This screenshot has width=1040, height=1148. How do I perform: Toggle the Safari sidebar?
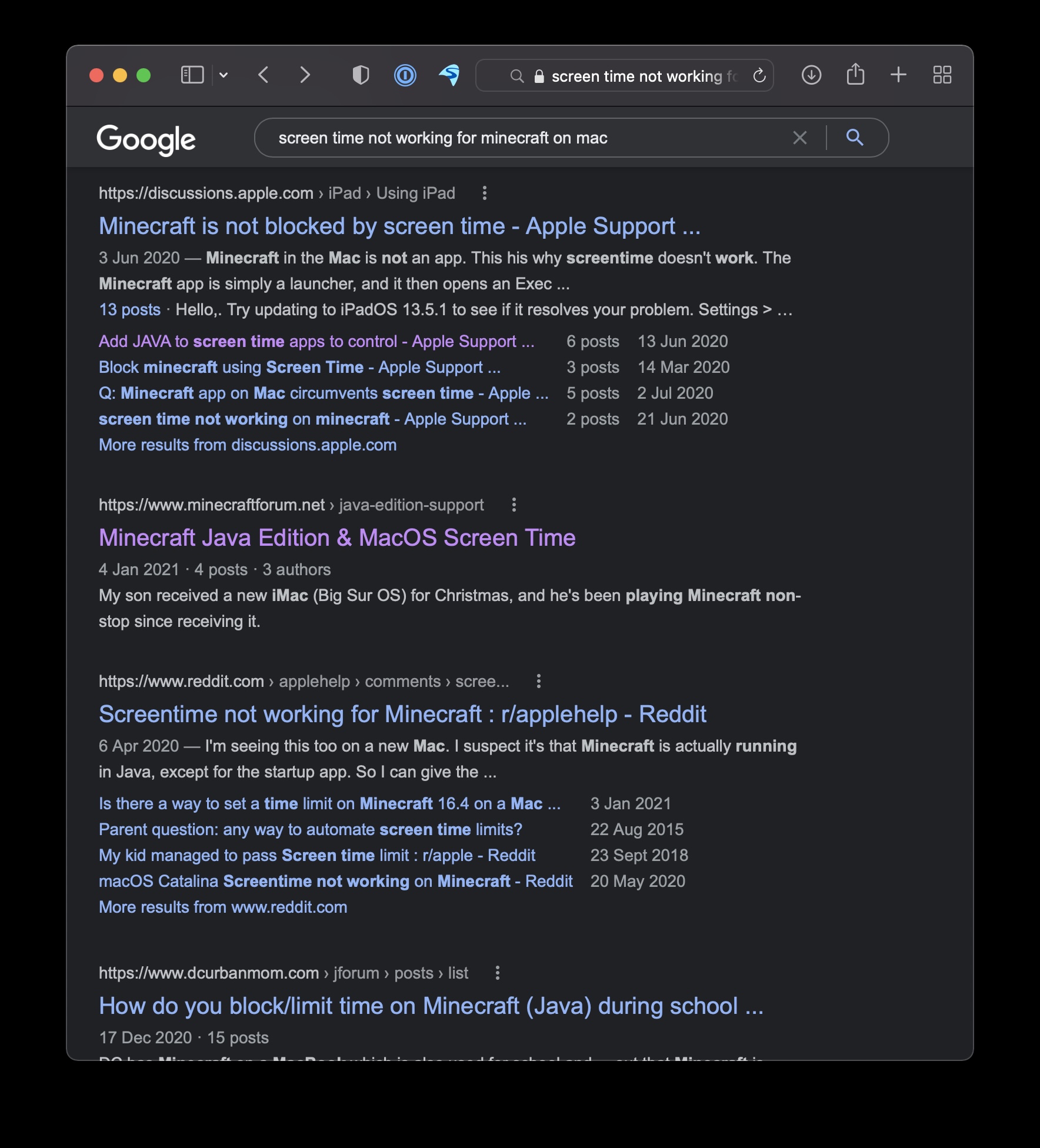pos(192,75)
